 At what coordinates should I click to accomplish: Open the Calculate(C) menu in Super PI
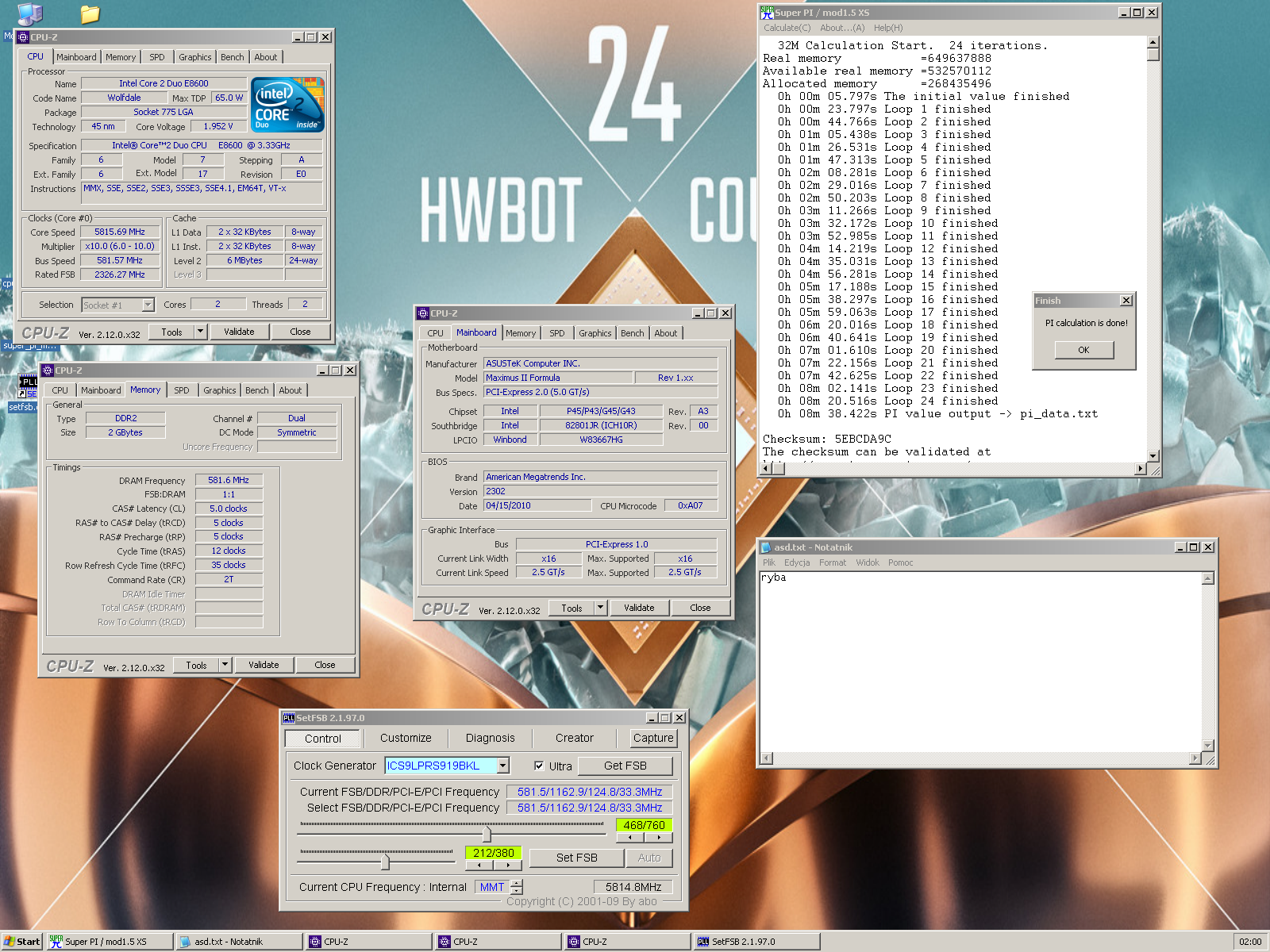(787, 28)
